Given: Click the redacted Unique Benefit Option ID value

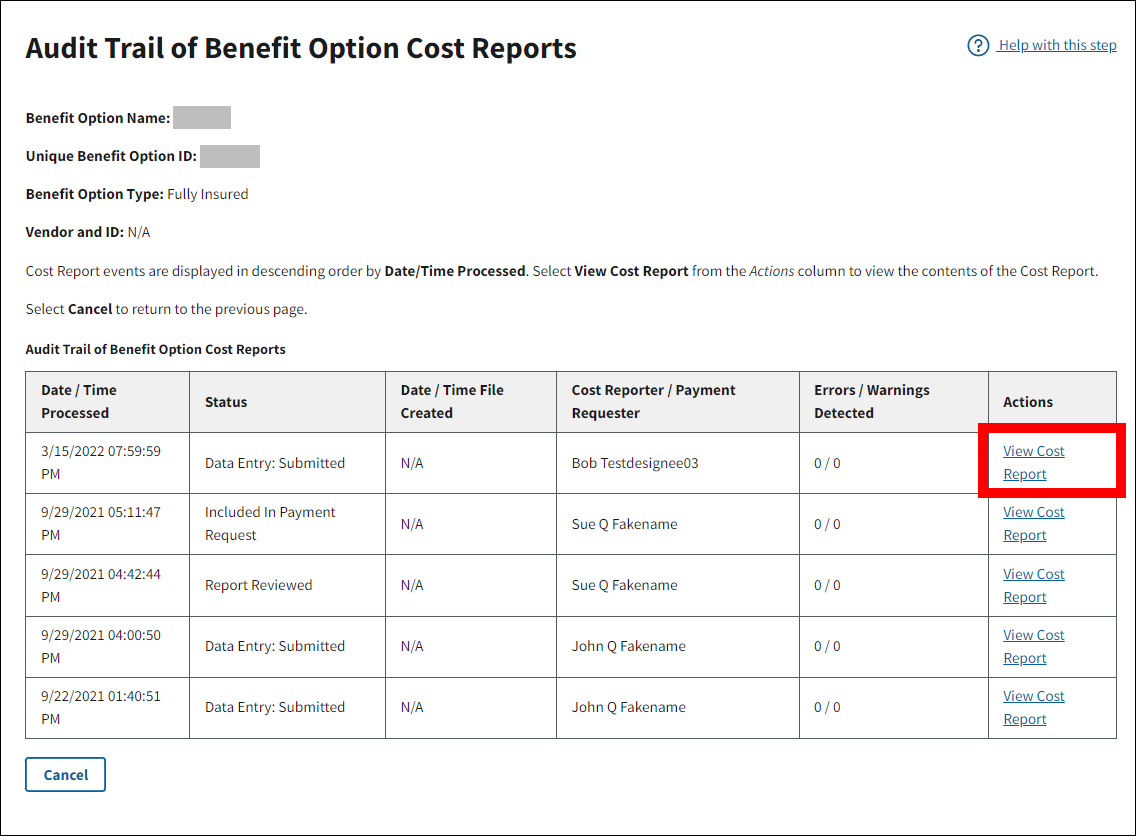Looking at the screenshot, I should coord(230,156).
